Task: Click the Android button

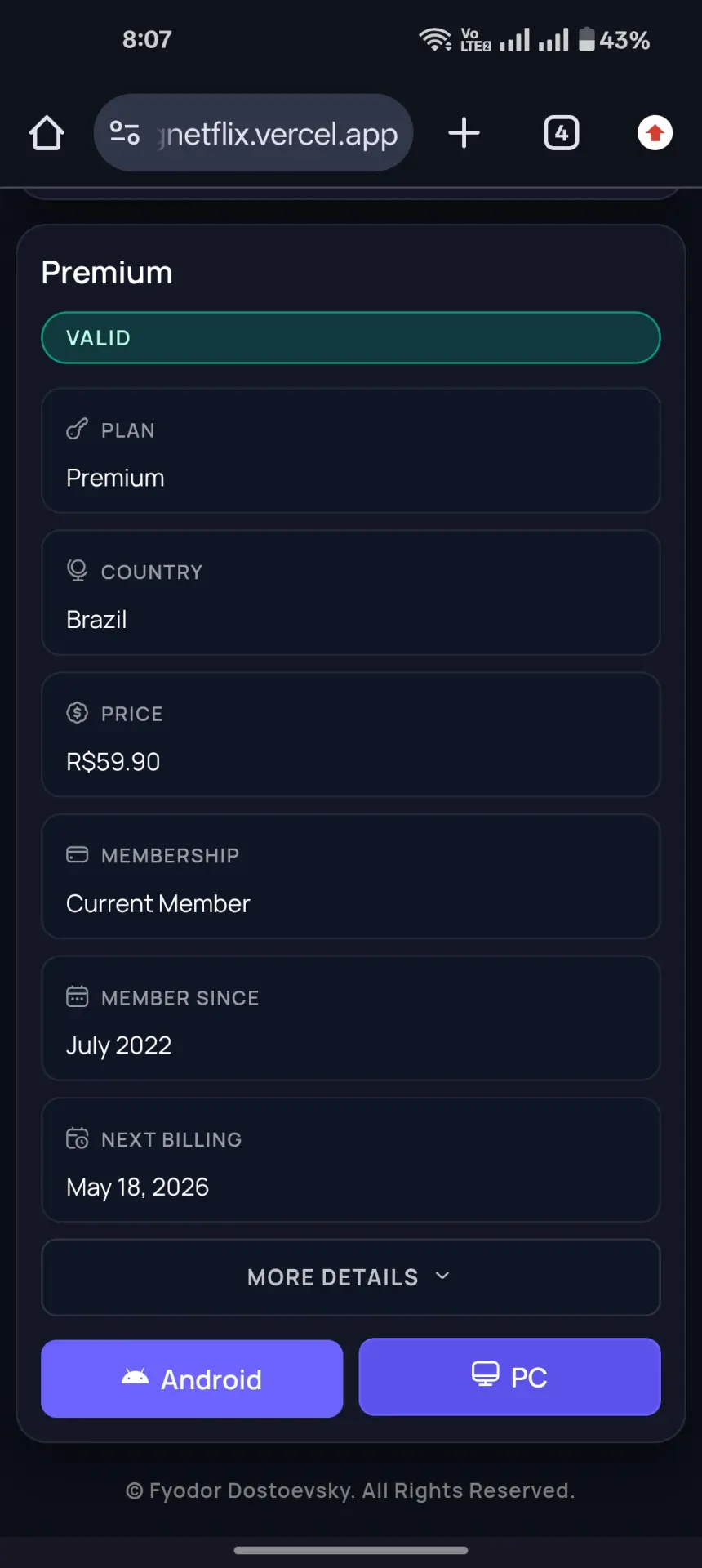Action: pyautogui.click(x=192, y=1379)
